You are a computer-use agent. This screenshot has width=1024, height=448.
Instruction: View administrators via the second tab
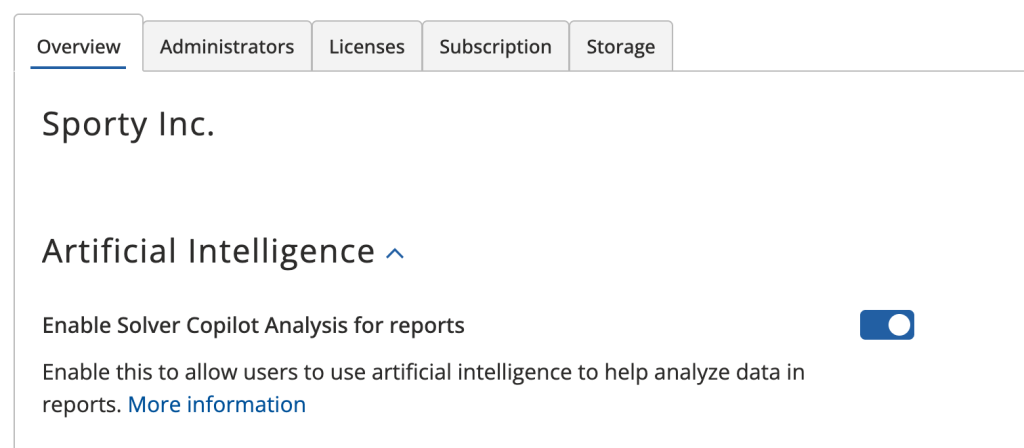click(227, 46)
